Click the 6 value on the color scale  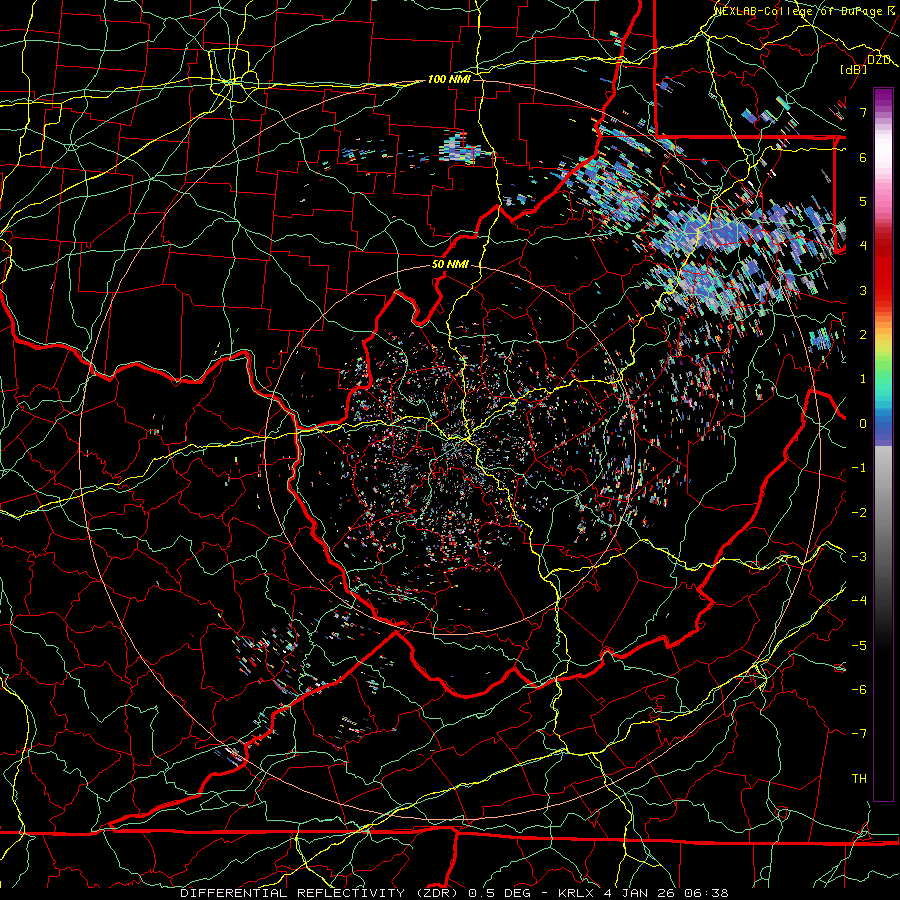tap(863, 157)
